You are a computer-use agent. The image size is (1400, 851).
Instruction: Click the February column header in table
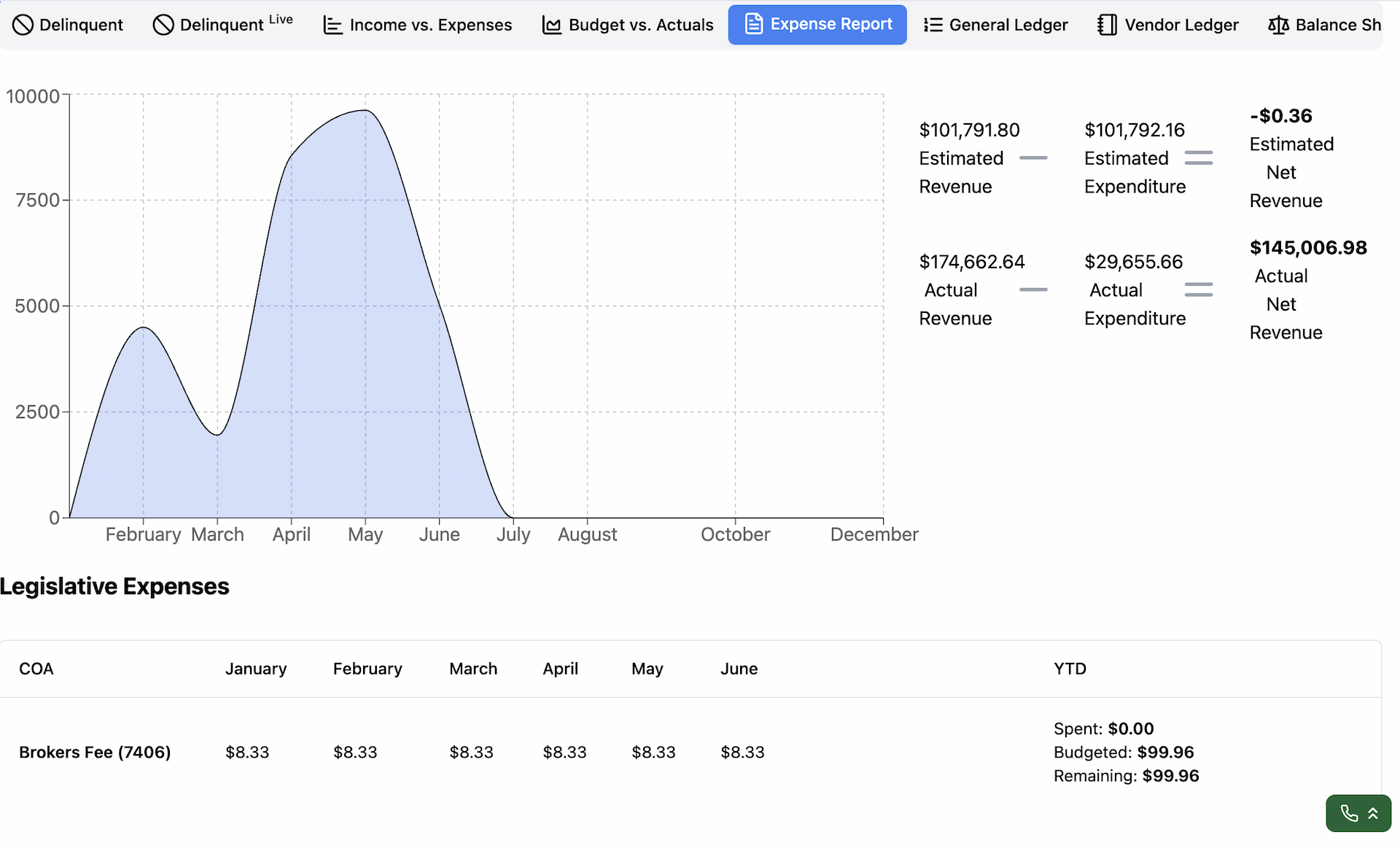(x=367, y=669)
